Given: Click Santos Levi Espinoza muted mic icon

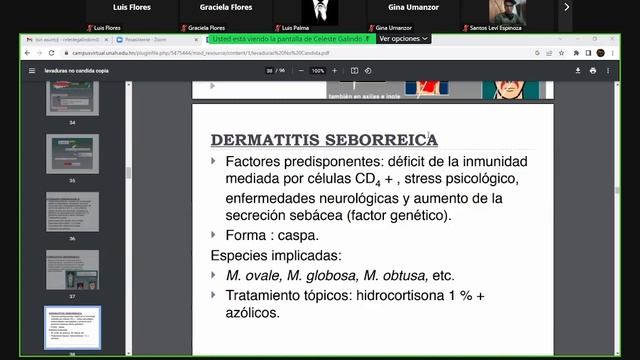Looking at the screenshot, I should (465, 28).
